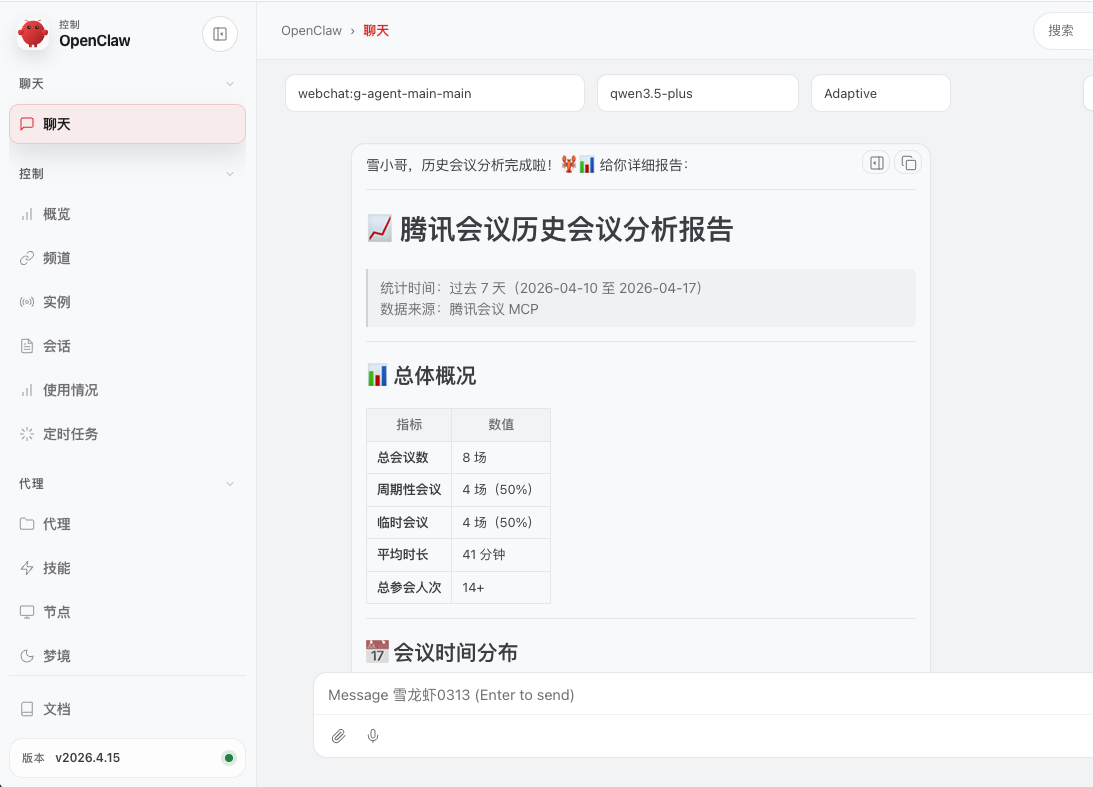
Task: Click the OpenClaw breadcrumb link
Action: [x=311, y=31]
